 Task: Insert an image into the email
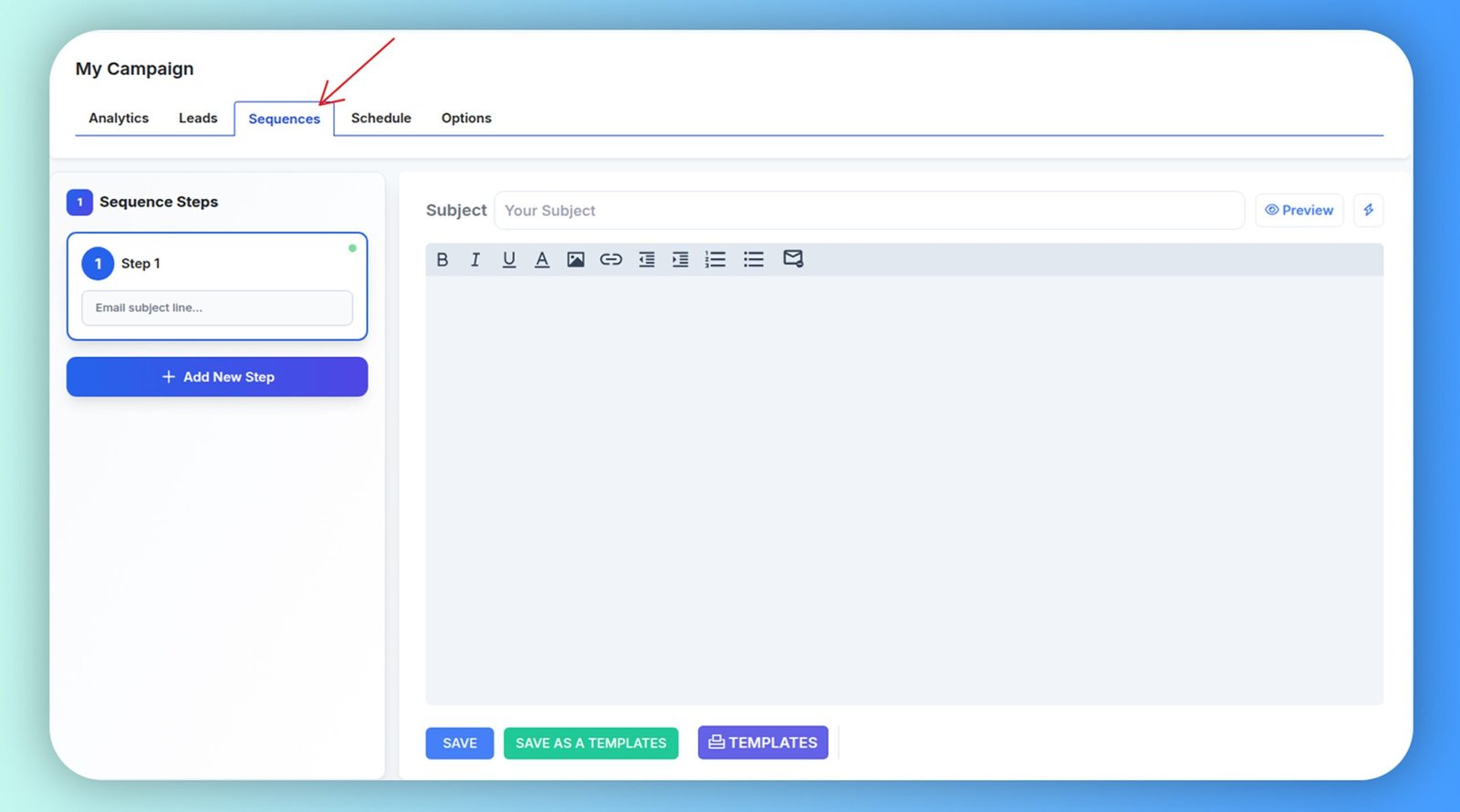(576, 260)
